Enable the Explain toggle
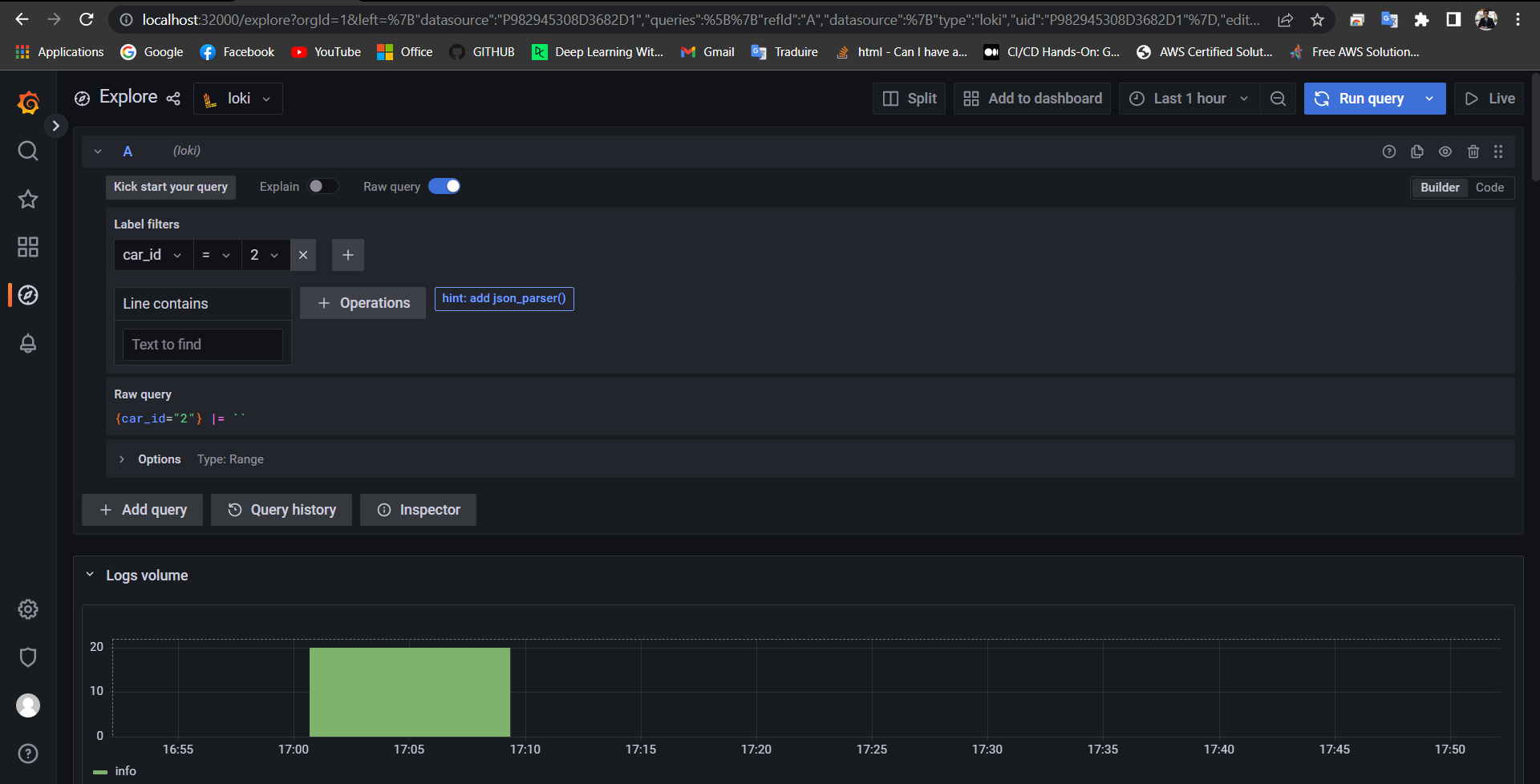1540x784 pixels. (x=324, y=185)
